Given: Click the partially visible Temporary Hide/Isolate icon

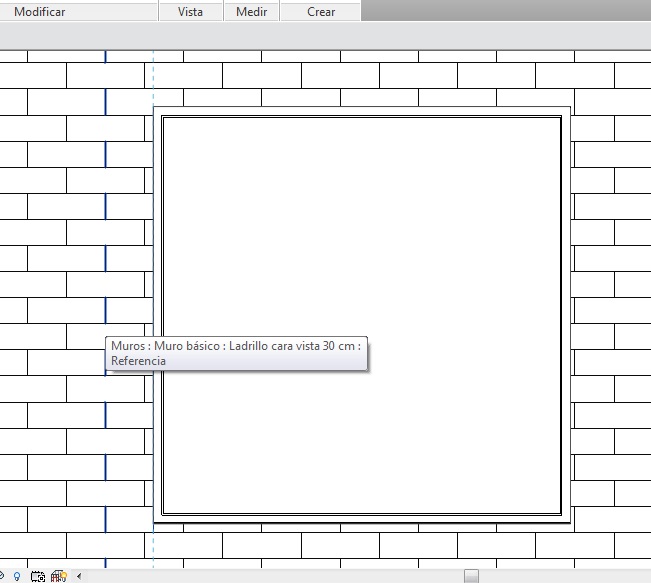Looking at the screenshot, I should click(2, 576).
